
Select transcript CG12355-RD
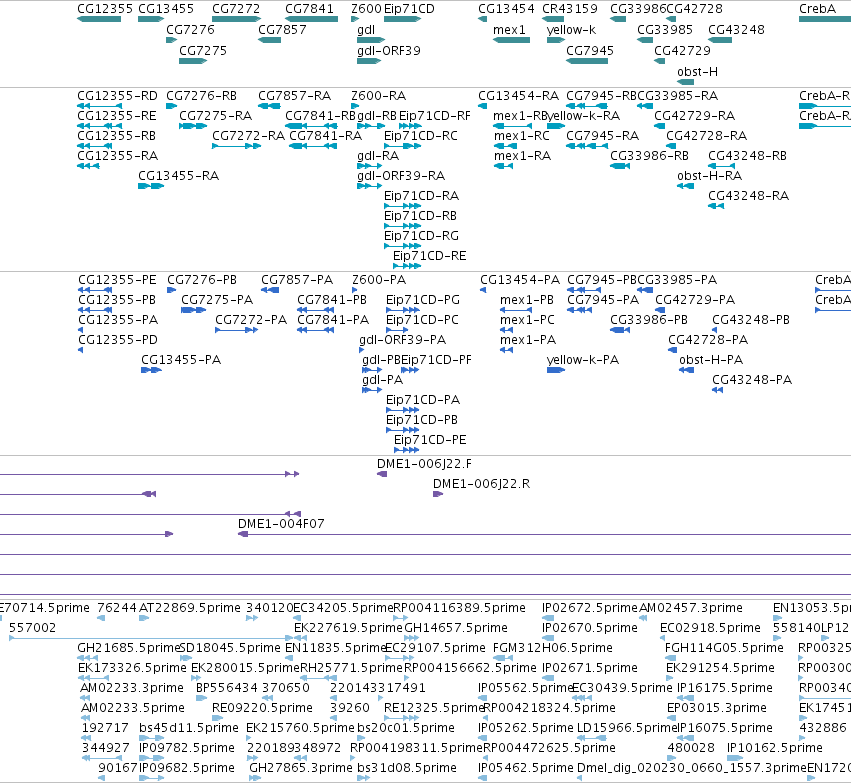click(117, 96)
